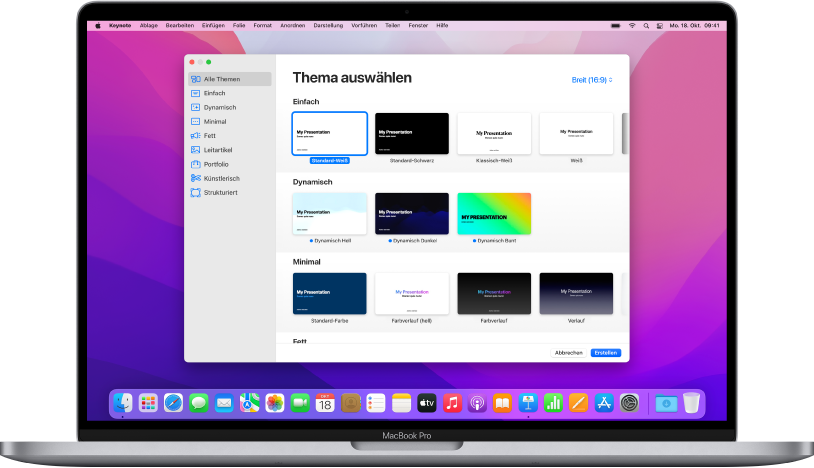The image size is (814, 468).
Task: Open the Contacts app in Dock
Action: click(351, 403)
